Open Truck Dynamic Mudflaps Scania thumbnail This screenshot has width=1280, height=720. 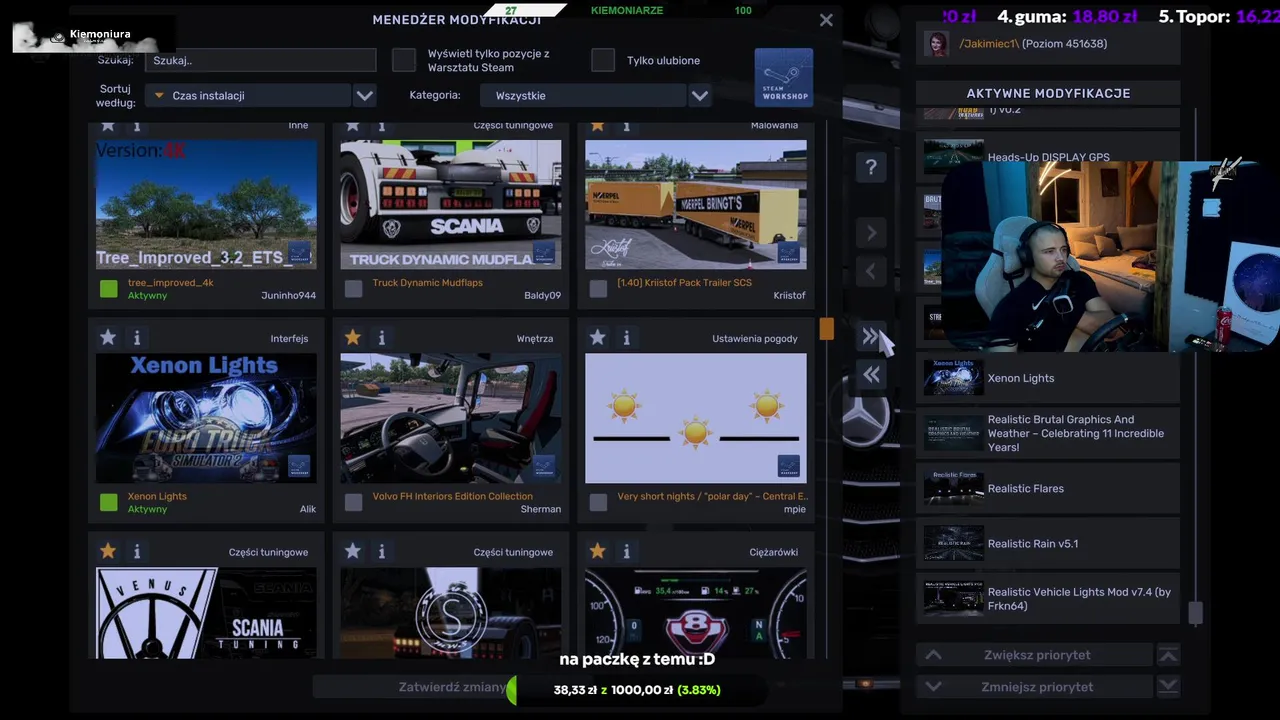(x=451, y=205)
